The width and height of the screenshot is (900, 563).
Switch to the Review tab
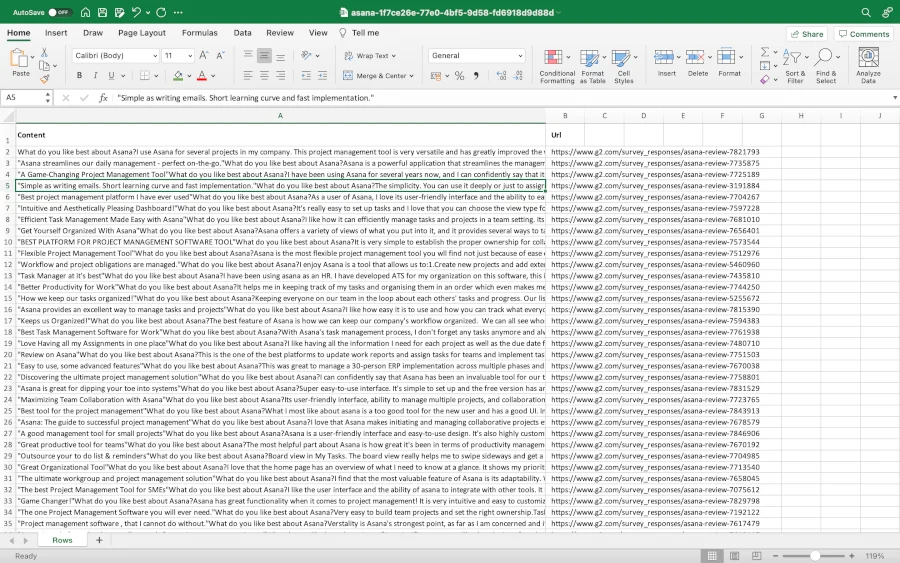tap(280, 33)
